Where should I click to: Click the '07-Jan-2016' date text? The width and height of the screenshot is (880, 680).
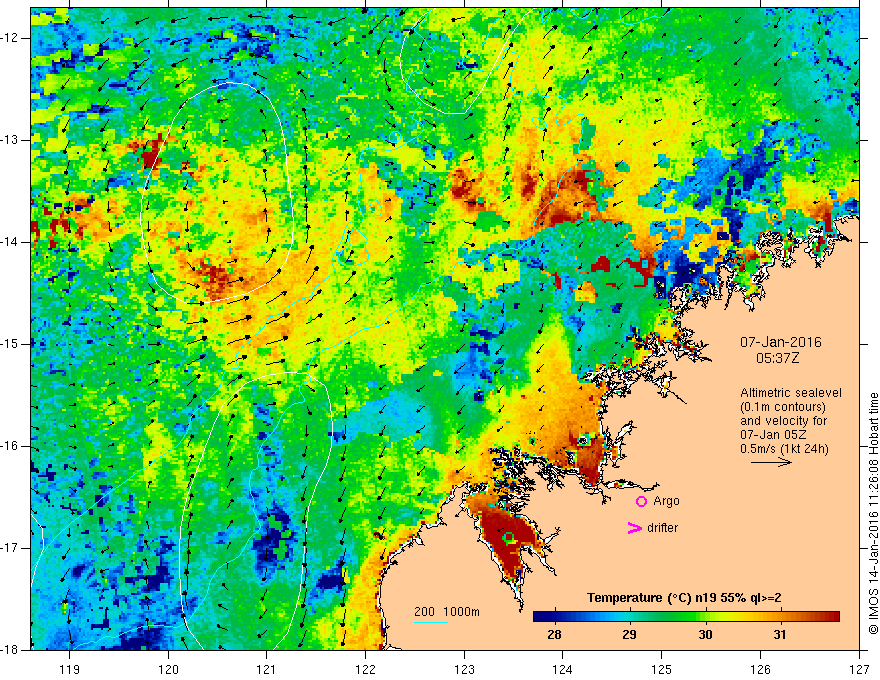(x=781, y=342)
